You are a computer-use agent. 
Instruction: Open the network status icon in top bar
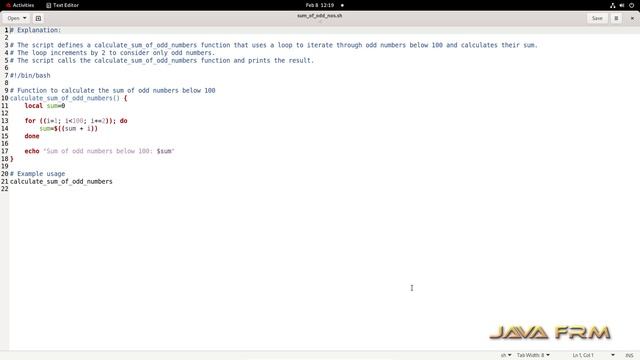tap(612, 5)
